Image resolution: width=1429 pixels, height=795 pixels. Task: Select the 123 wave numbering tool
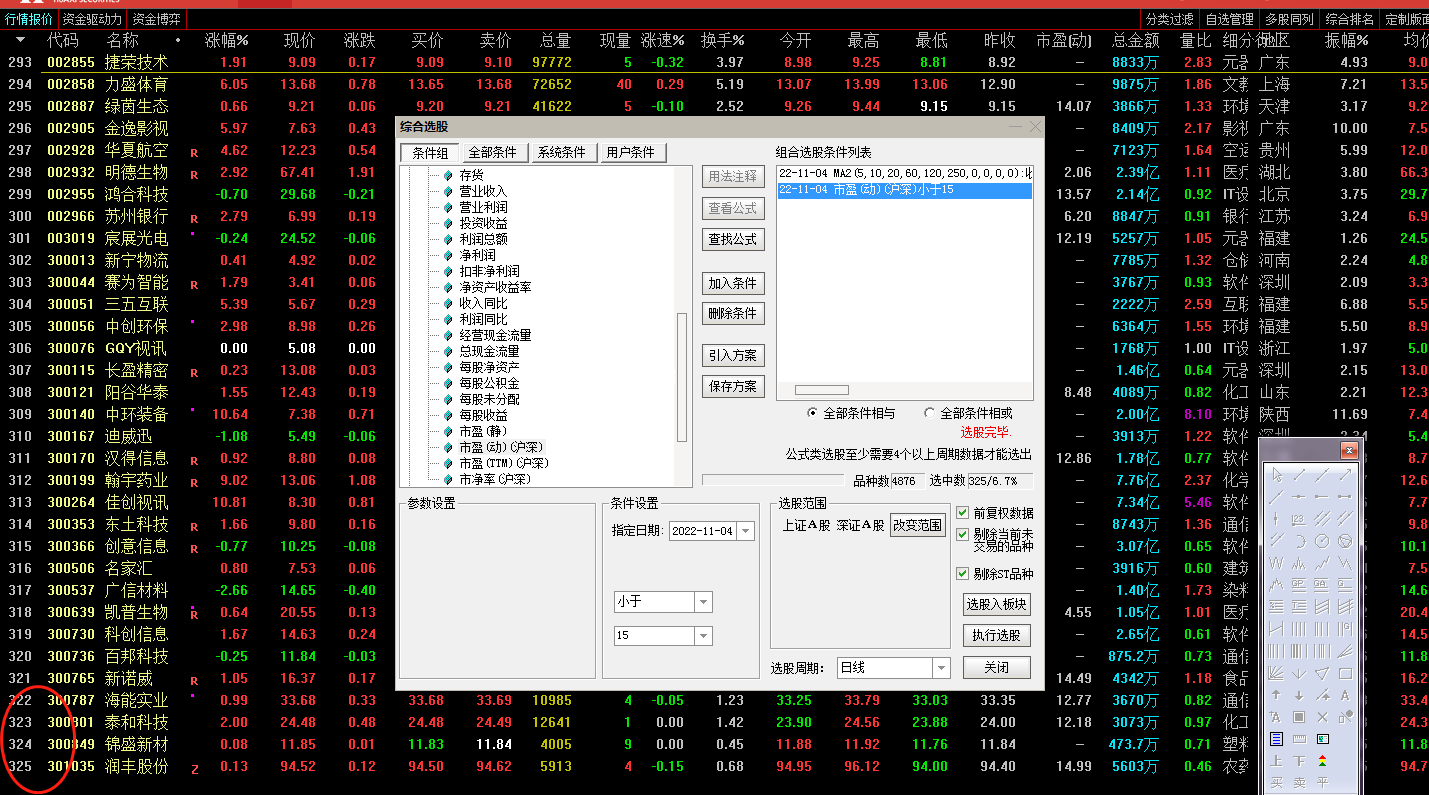tap(1298, 519)
